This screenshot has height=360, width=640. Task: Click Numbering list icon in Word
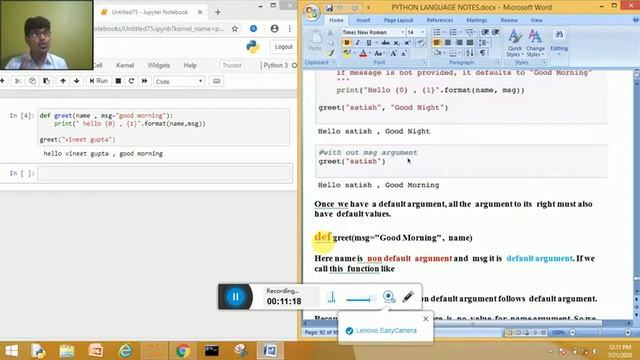pos(453,32)
